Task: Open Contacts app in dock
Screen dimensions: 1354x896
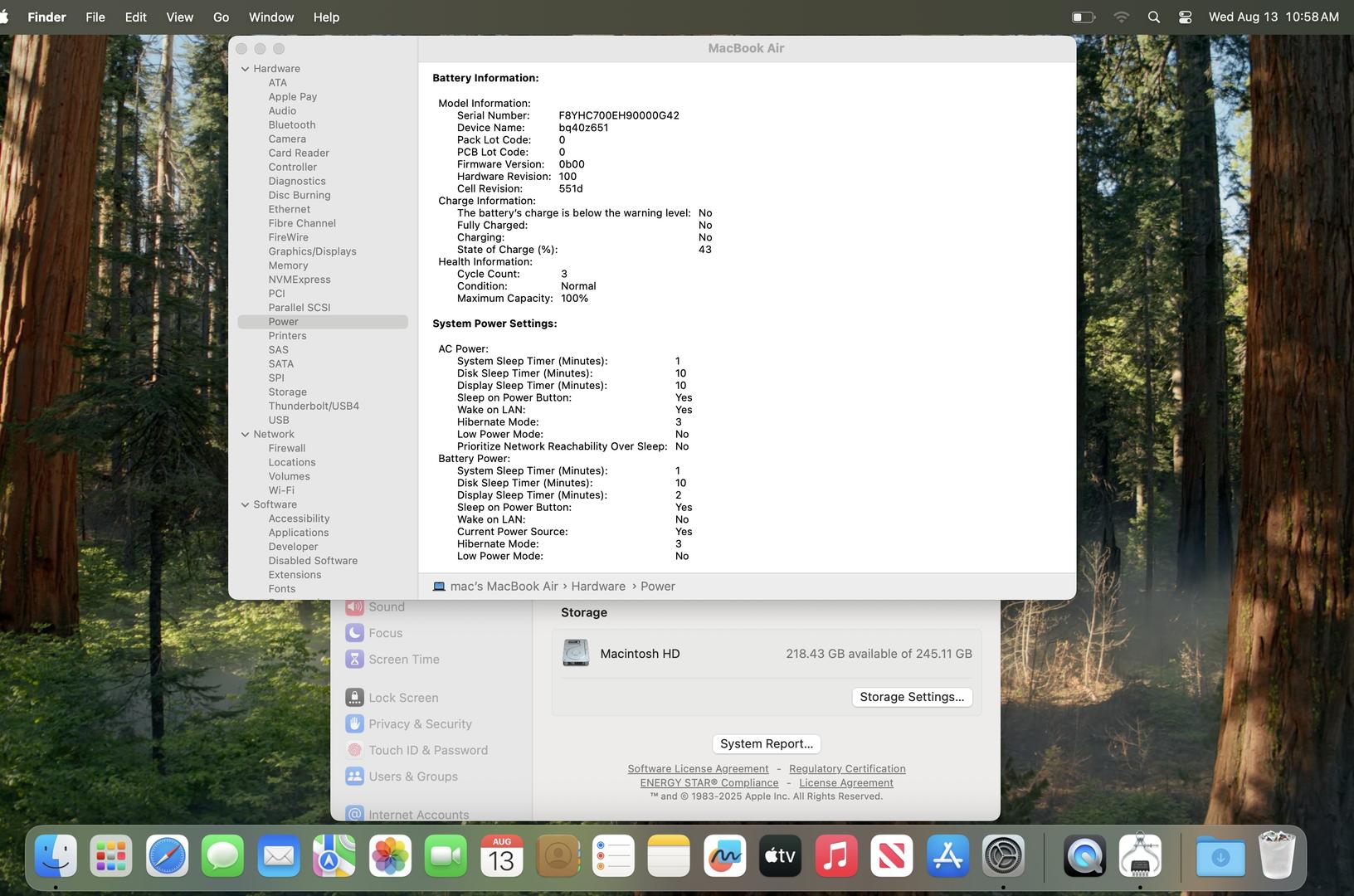Action: 558,855
